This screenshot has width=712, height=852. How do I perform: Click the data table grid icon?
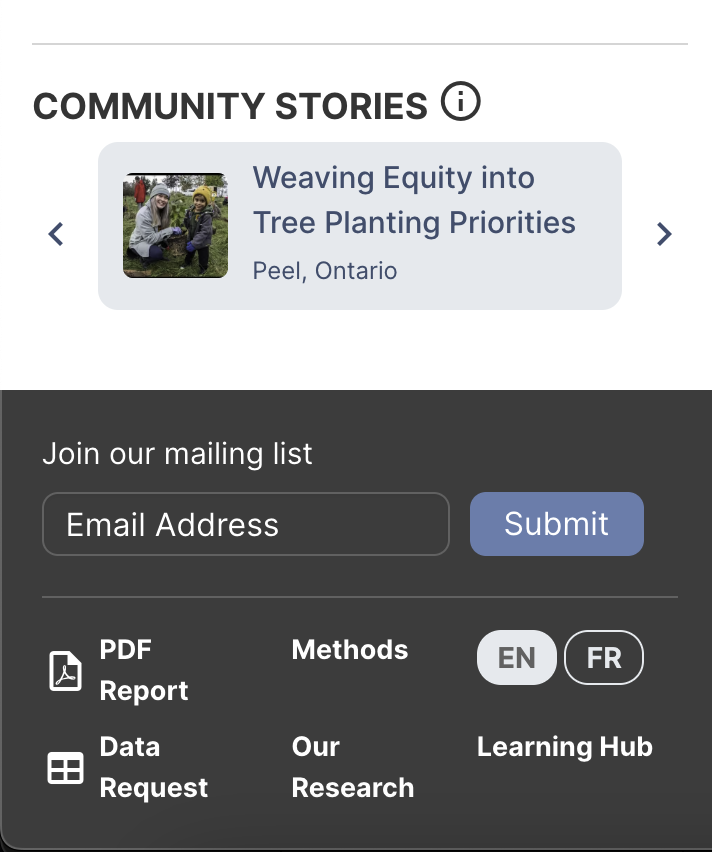66,768
